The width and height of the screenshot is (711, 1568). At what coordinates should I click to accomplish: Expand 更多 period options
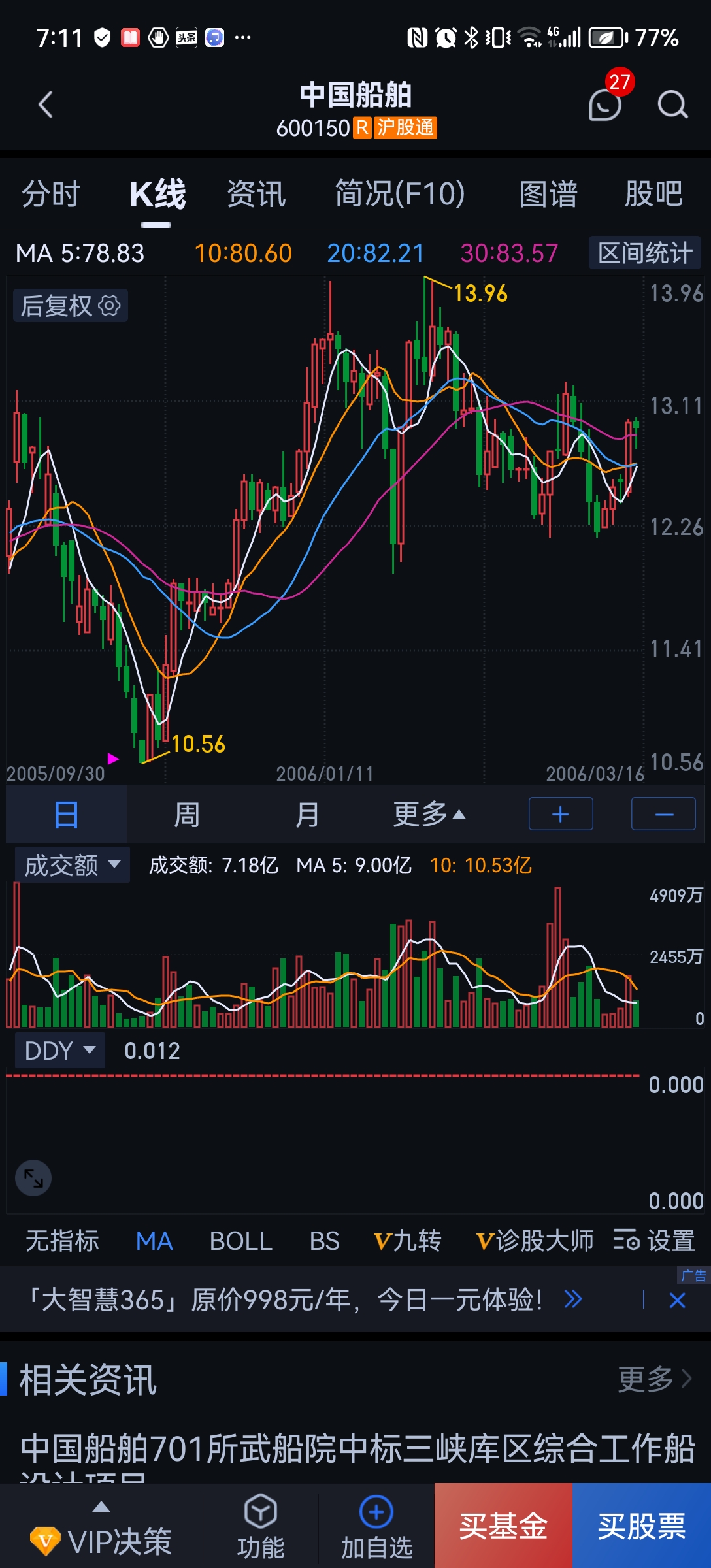click(x=429, y=814)
